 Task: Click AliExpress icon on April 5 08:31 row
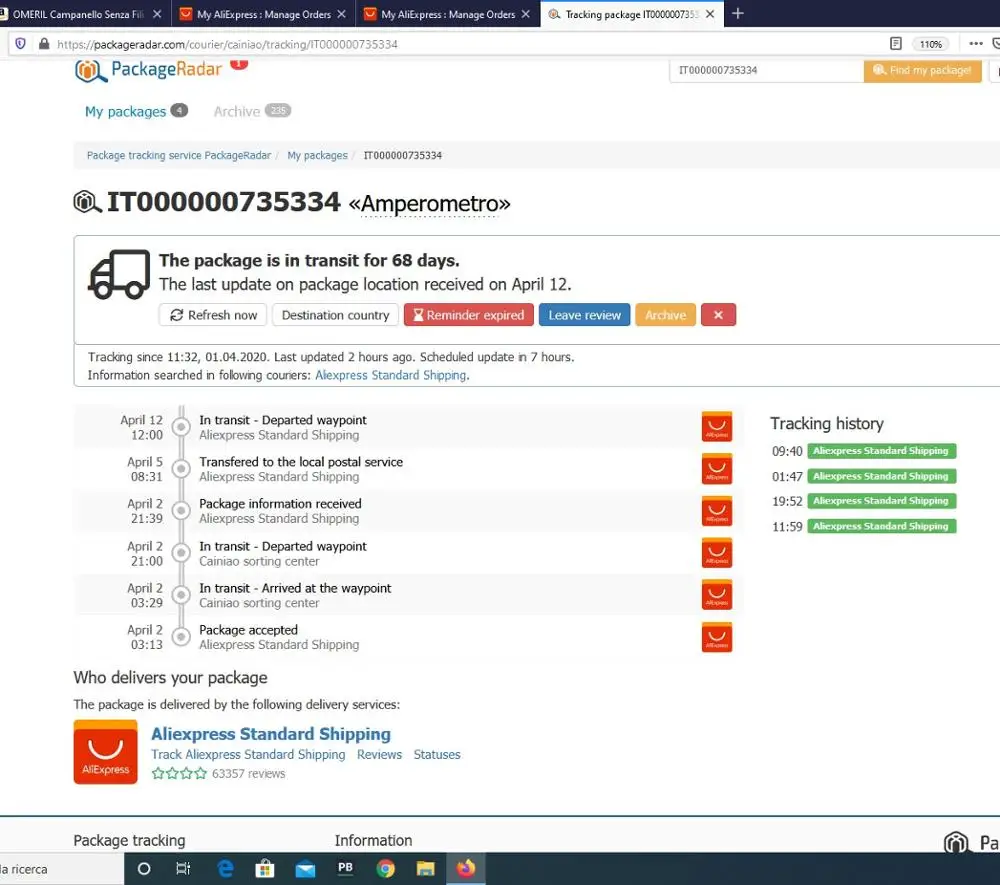pos(717,469)
